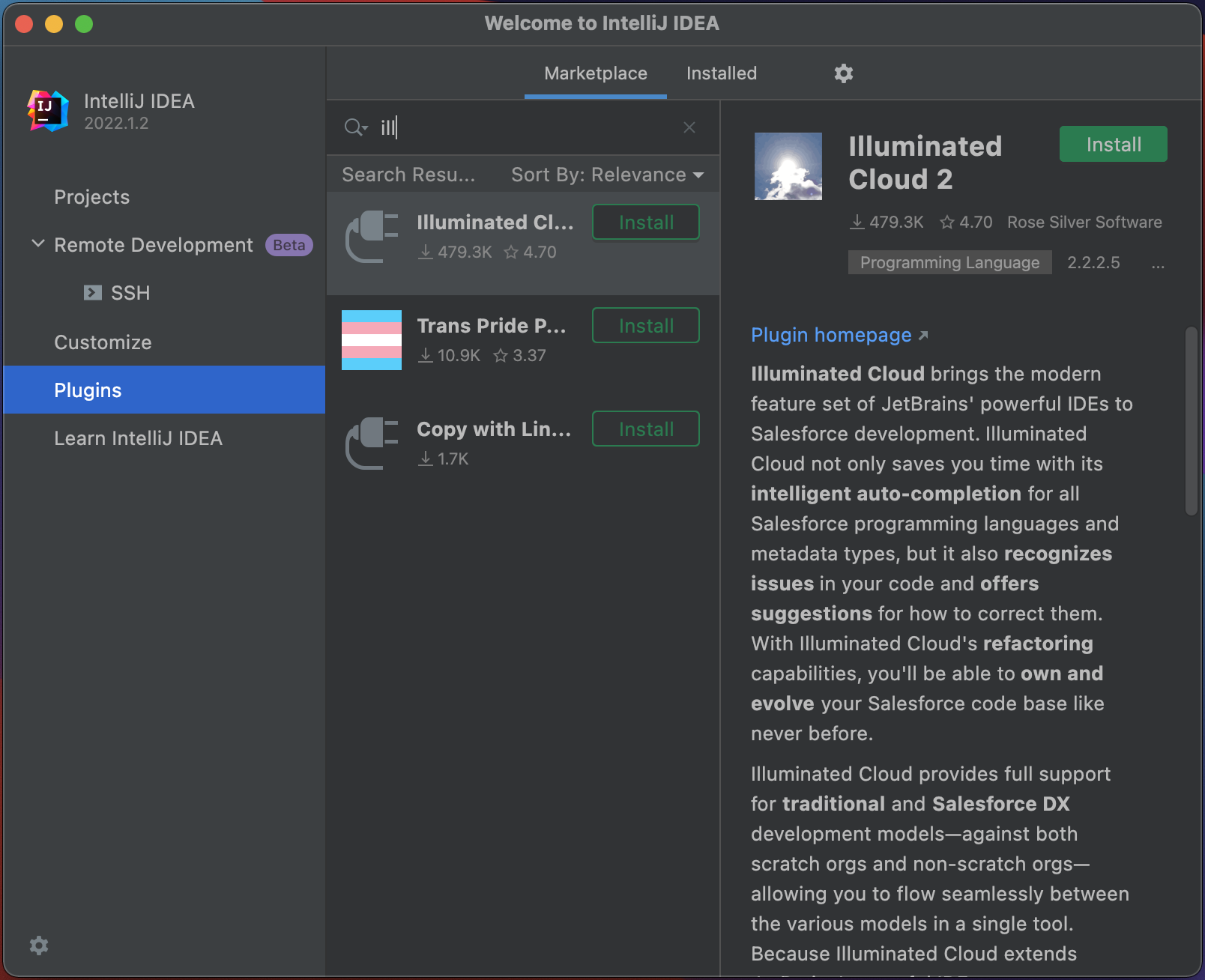Switch to the Installed tab
This screenshot has width=1205, height=980.
[722, 73]
